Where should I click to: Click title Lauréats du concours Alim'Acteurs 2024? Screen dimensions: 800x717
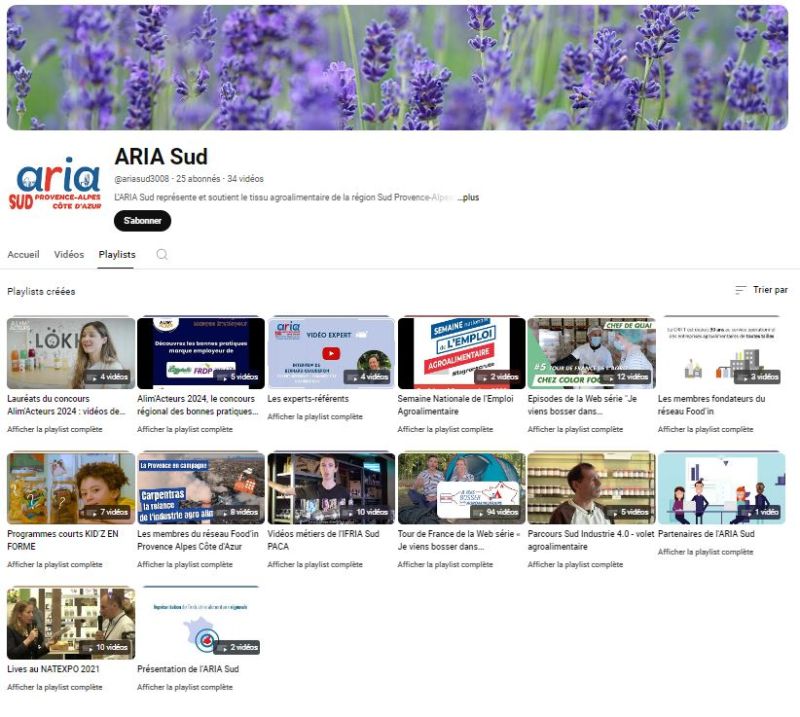tap(66, 405)
